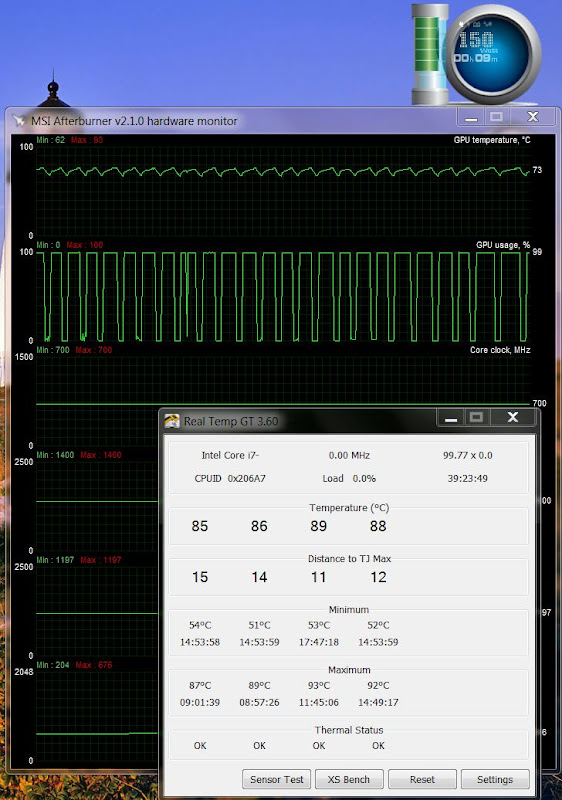
Task: Click the core temperature value 88
Action: tap(378, 526)
